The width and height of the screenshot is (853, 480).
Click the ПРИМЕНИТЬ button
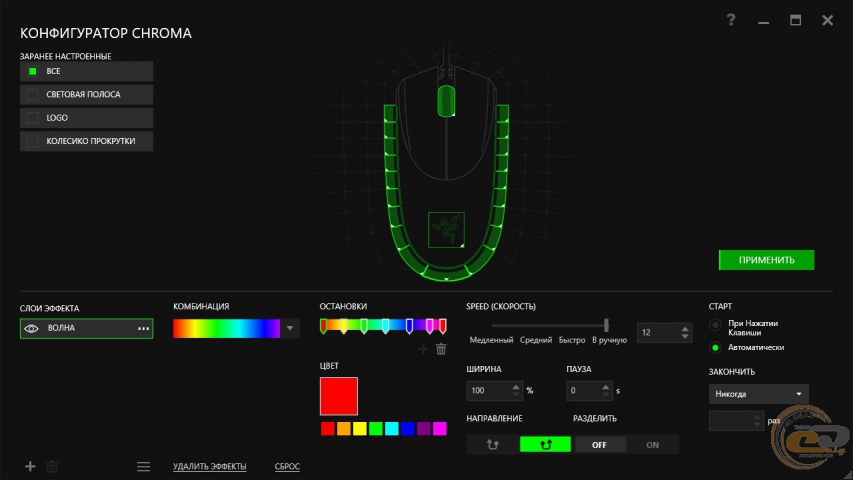(x=767, y=260)
